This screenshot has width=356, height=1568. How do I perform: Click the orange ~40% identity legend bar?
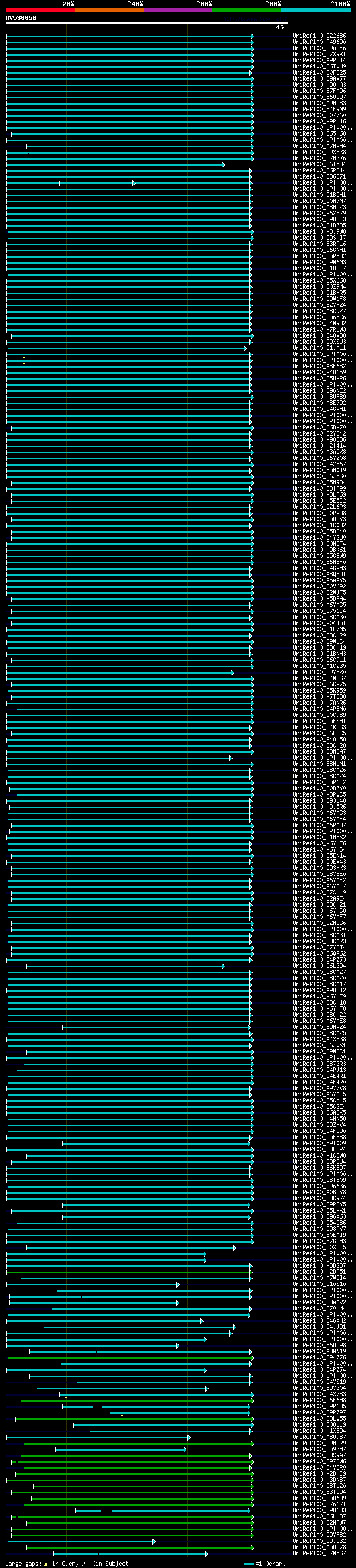tap(109, 10)
